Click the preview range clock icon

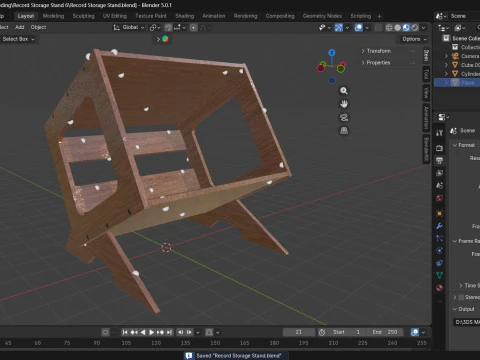point(322,332)
